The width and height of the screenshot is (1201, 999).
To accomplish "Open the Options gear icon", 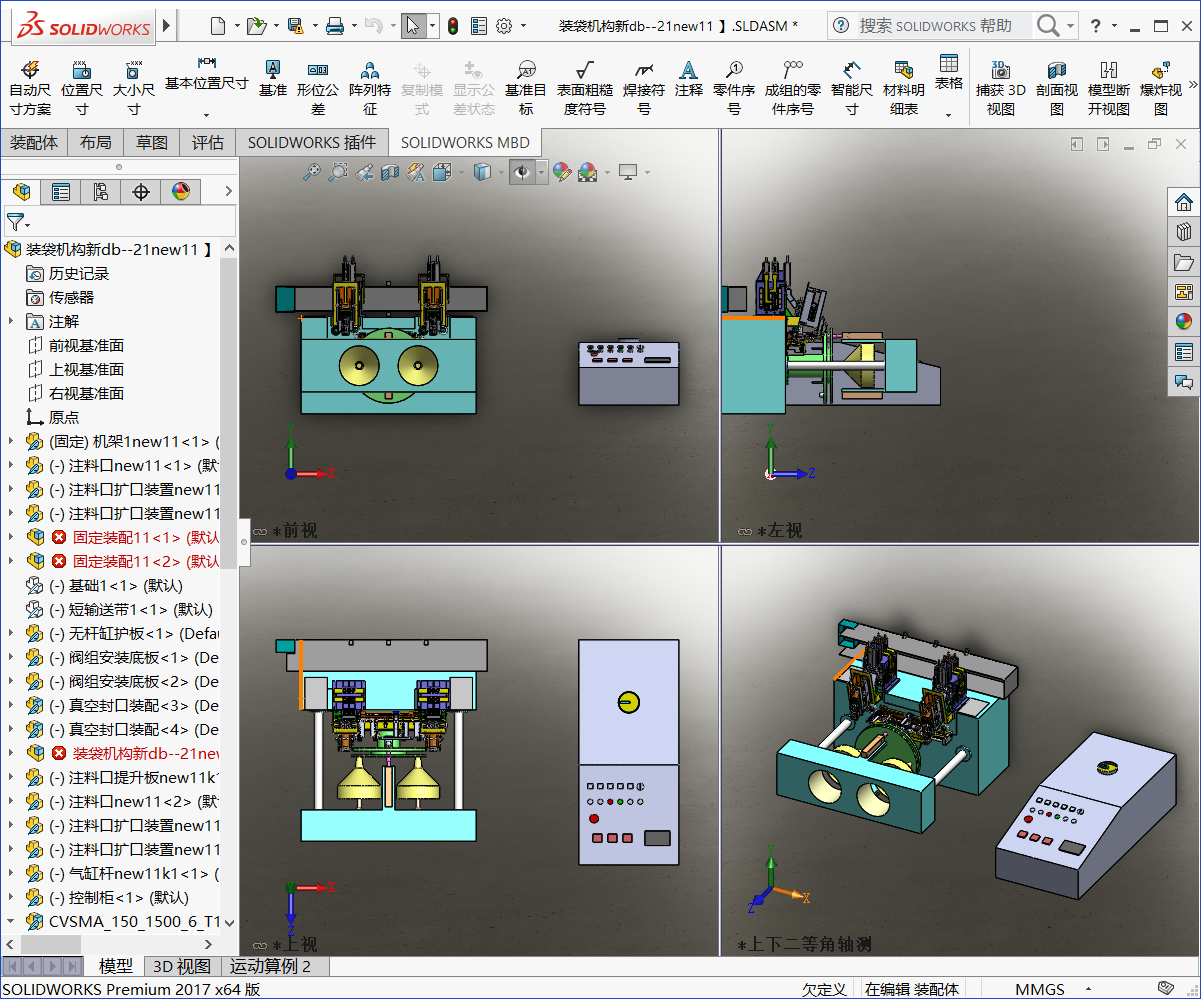I will click(504, 26).
